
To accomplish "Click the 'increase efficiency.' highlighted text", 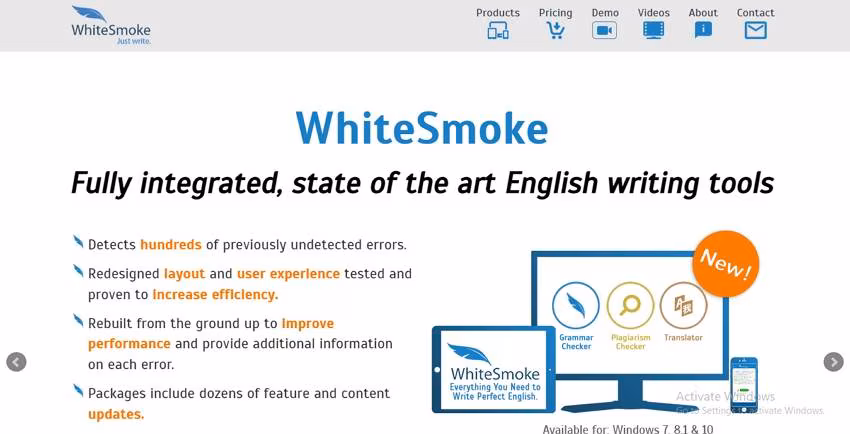I will 215,295.
